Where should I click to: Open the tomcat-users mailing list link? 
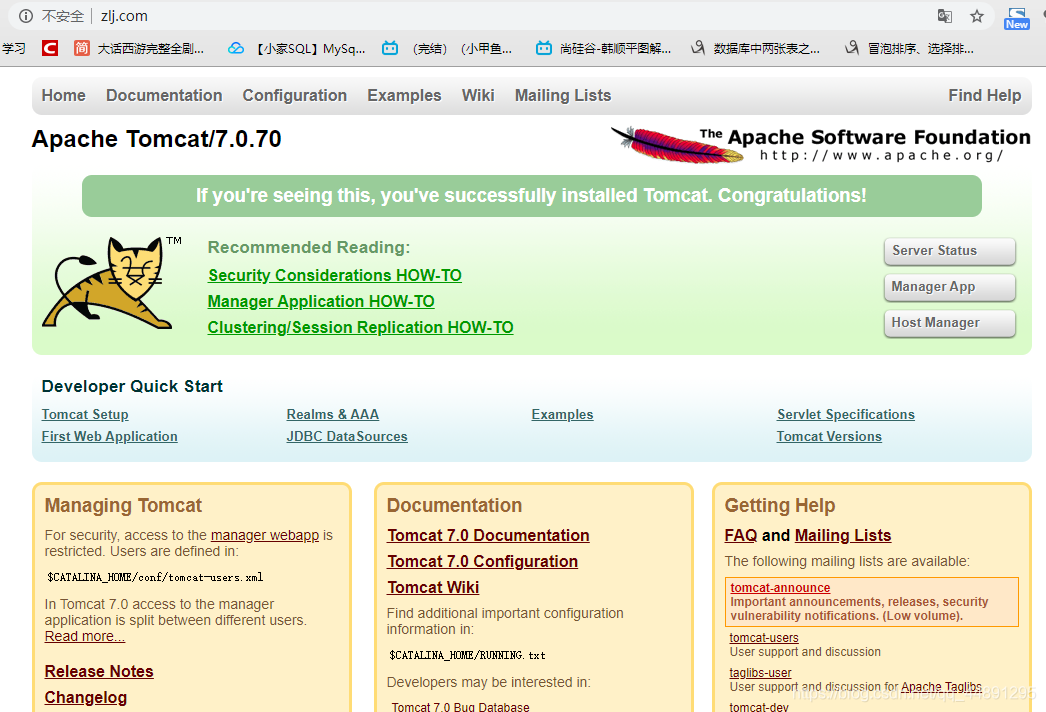click(x=764, y=638)
